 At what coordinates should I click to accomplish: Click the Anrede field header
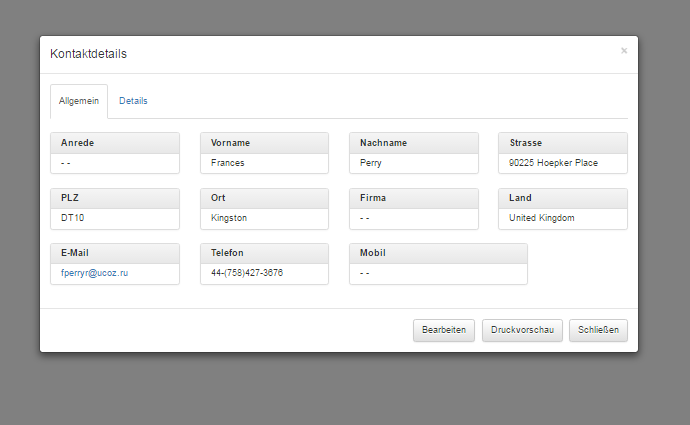(x=77, y=143)
